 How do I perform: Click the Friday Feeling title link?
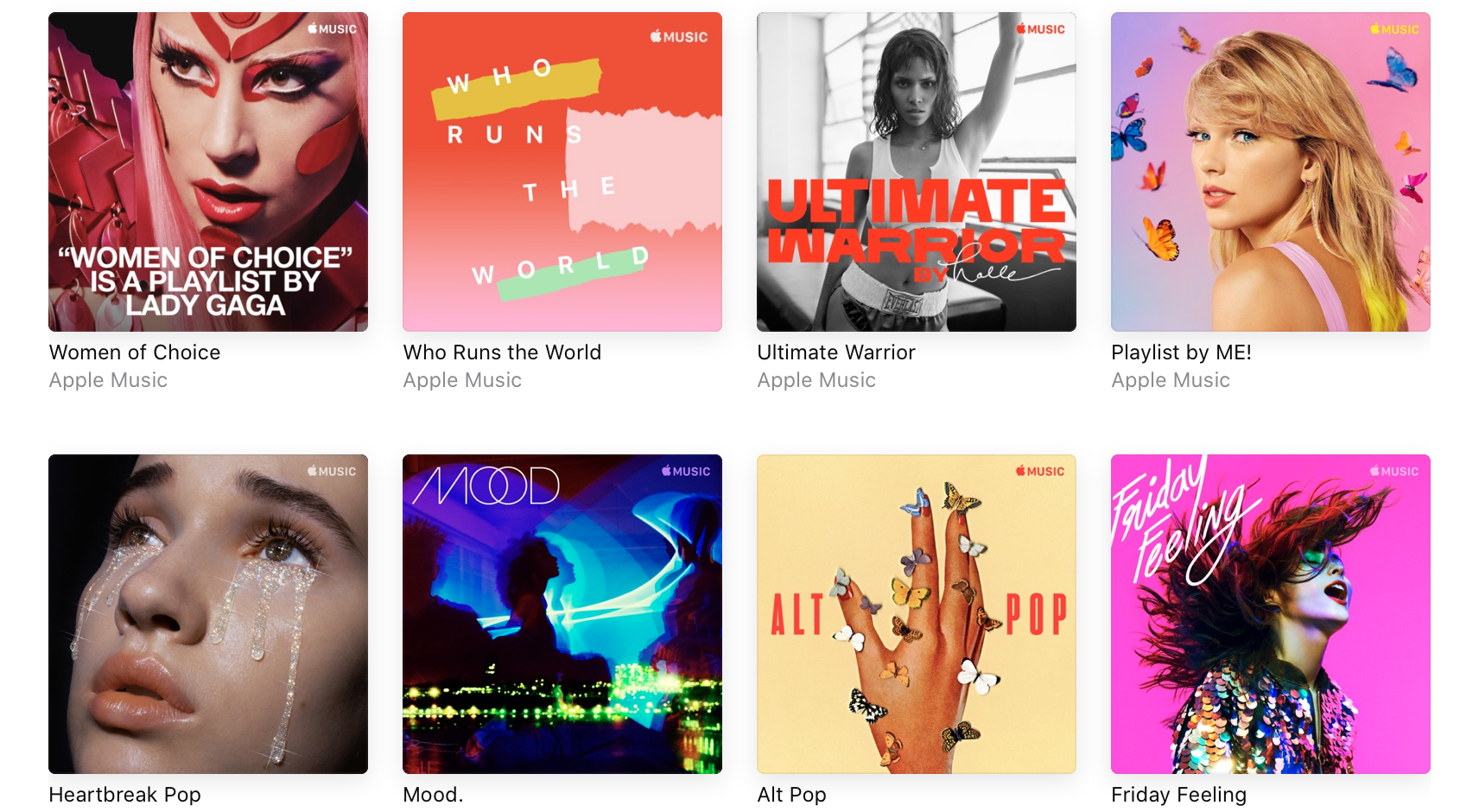1179,795
